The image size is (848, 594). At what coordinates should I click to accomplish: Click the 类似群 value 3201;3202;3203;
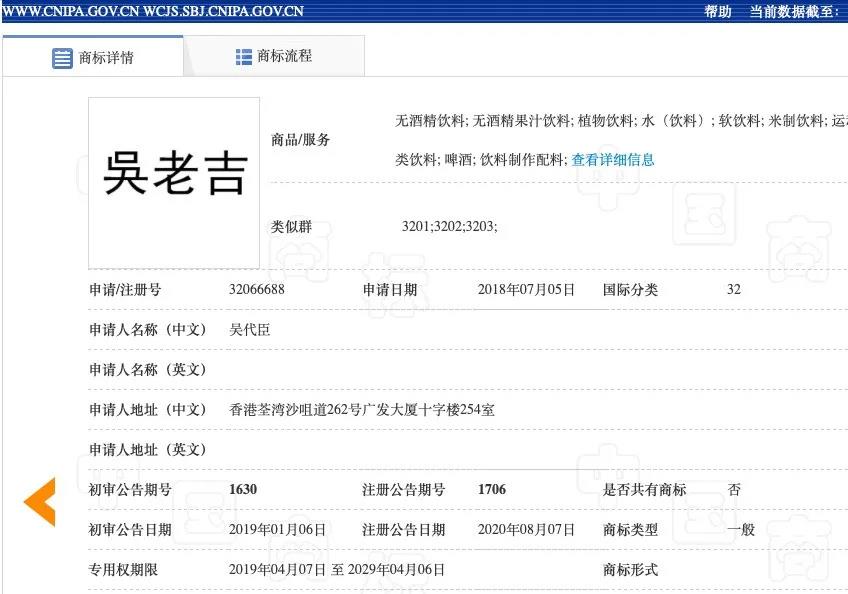[x=449, y=226]
